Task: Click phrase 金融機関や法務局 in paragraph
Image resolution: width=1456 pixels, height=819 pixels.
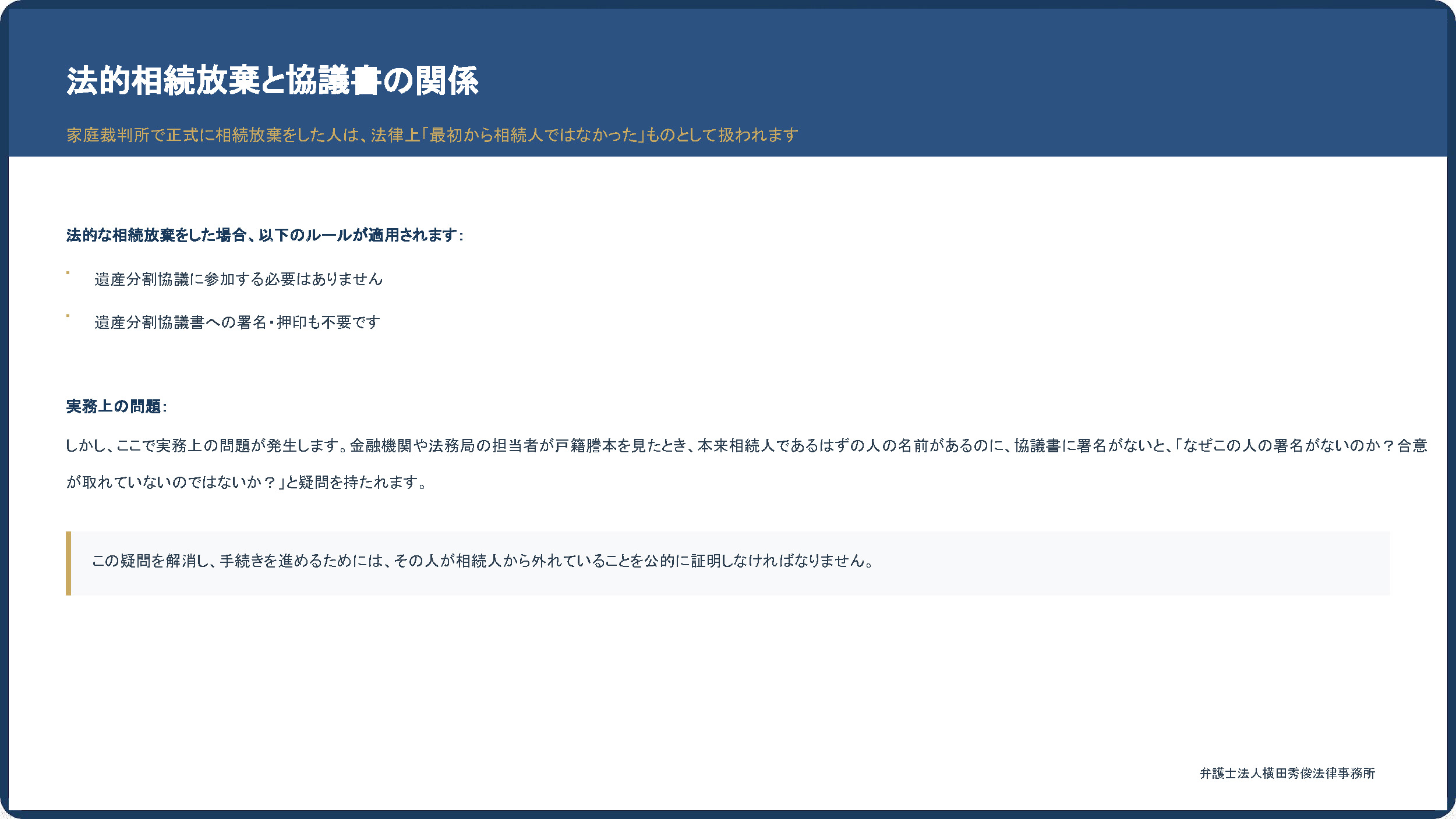Action: click(x=412, y=446)
